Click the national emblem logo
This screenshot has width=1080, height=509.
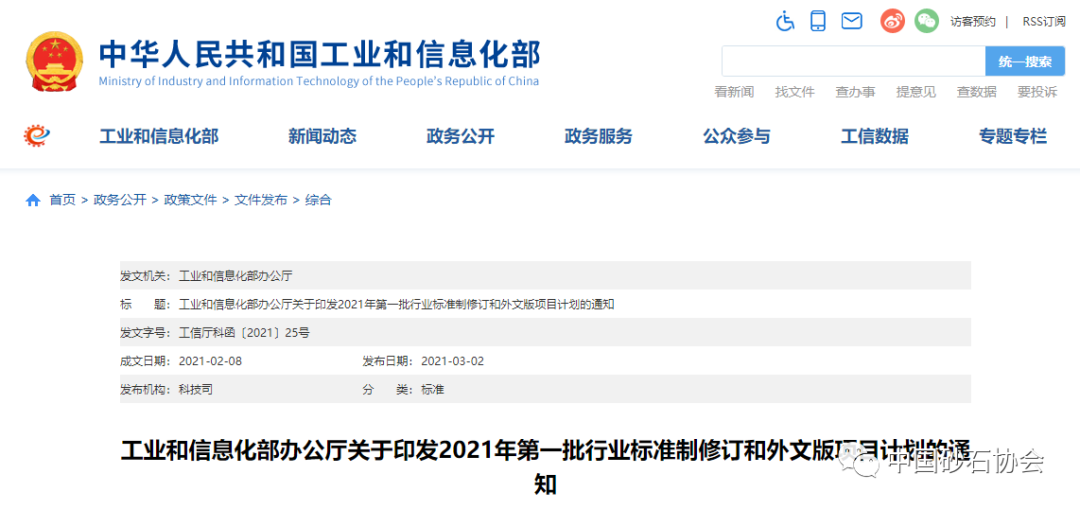pyautogui.click(x=55, y=62)
